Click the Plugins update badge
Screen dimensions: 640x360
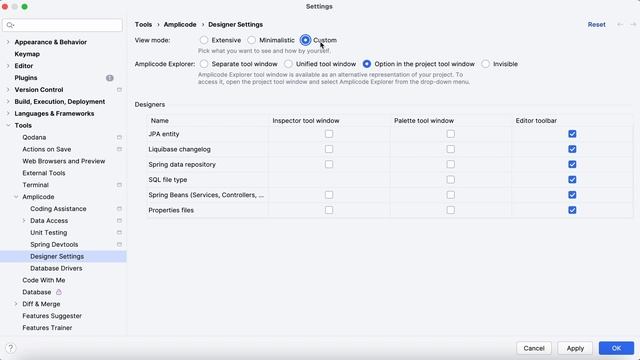(110, 78)
